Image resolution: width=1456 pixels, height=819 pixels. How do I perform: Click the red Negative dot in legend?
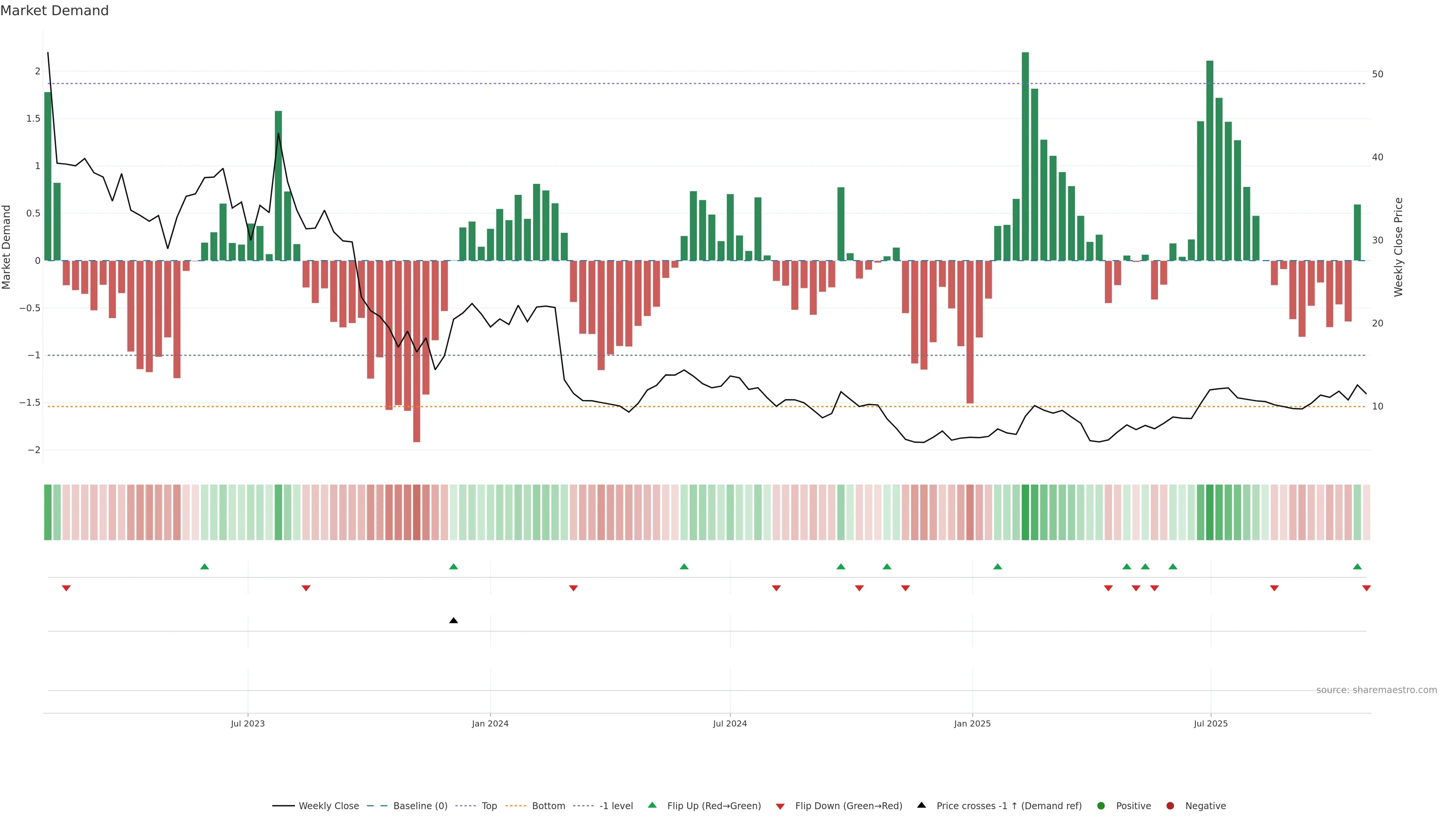[1170, 806]
